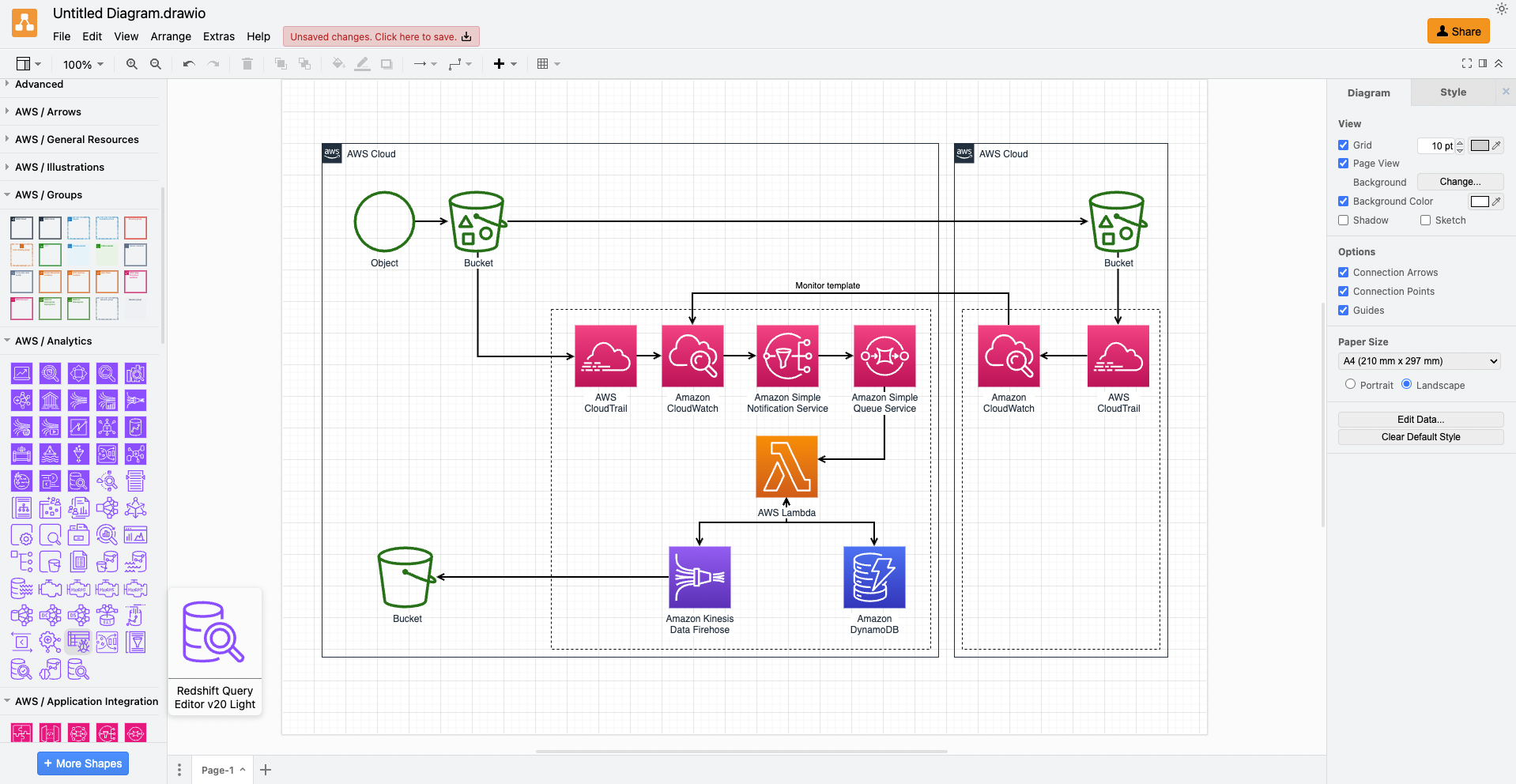Open the draw.io logo icon

25,24
